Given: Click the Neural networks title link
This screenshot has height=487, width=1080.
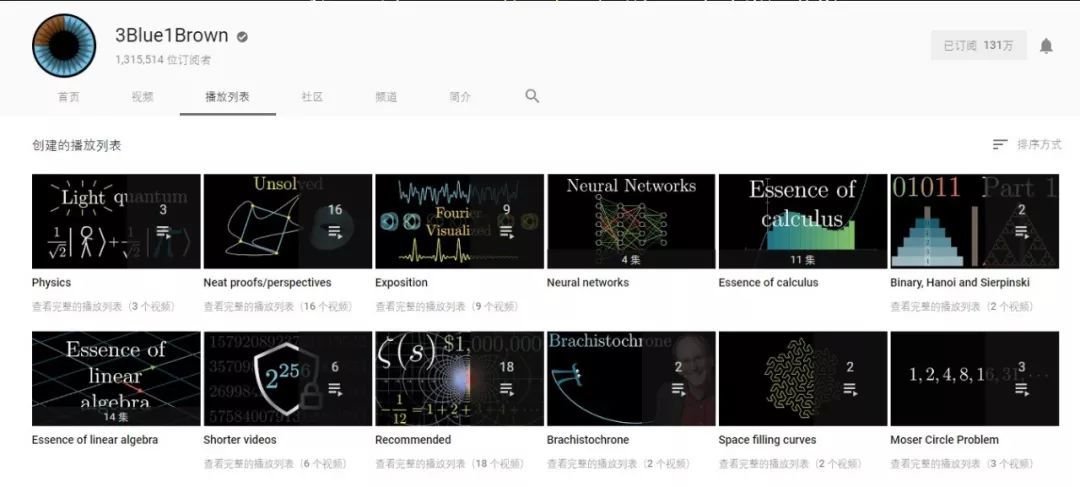Looking at the screenshot, I should point(588,282).
